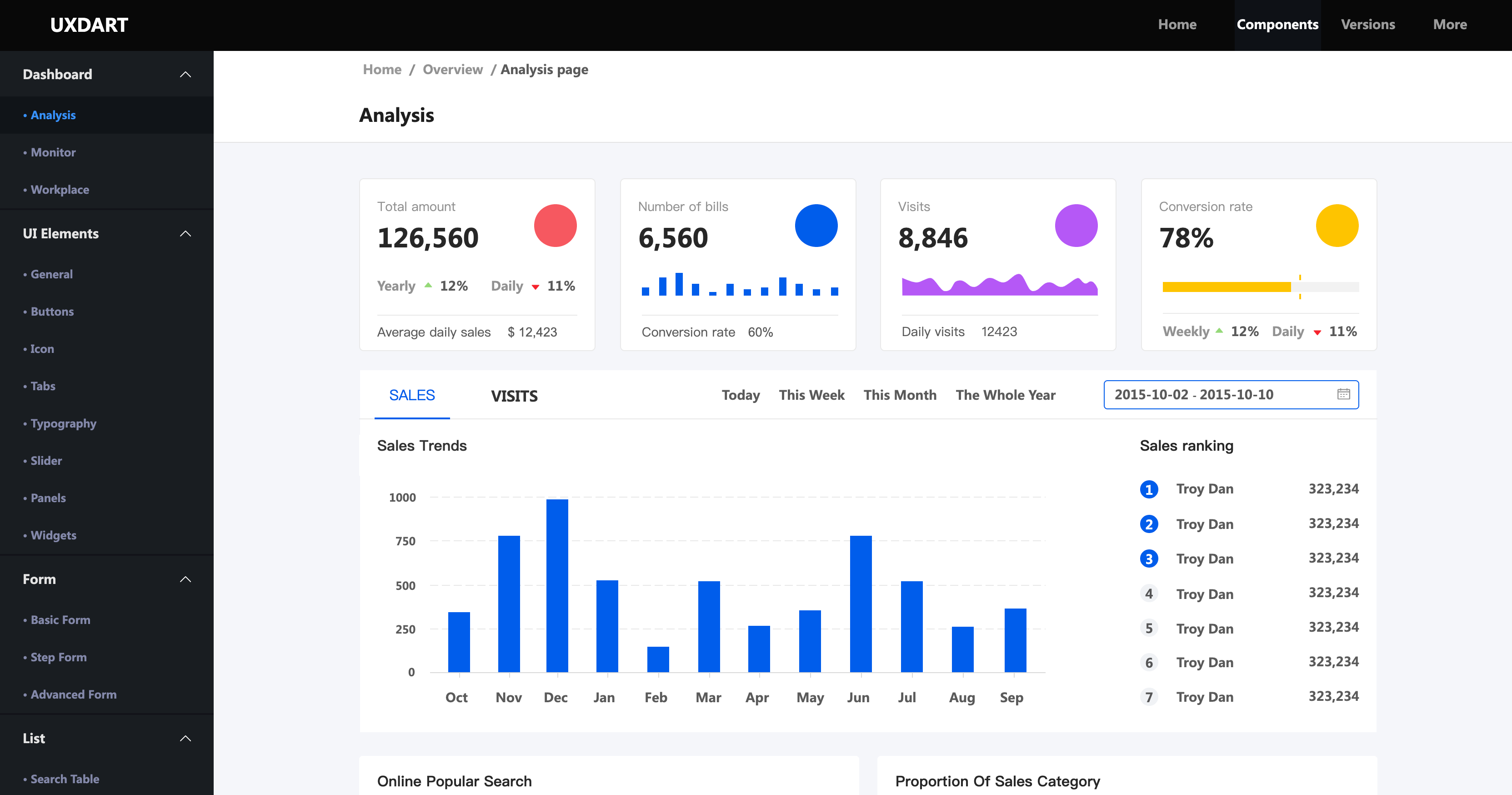Switch to the VISITS tab

(x=514, y=396)
